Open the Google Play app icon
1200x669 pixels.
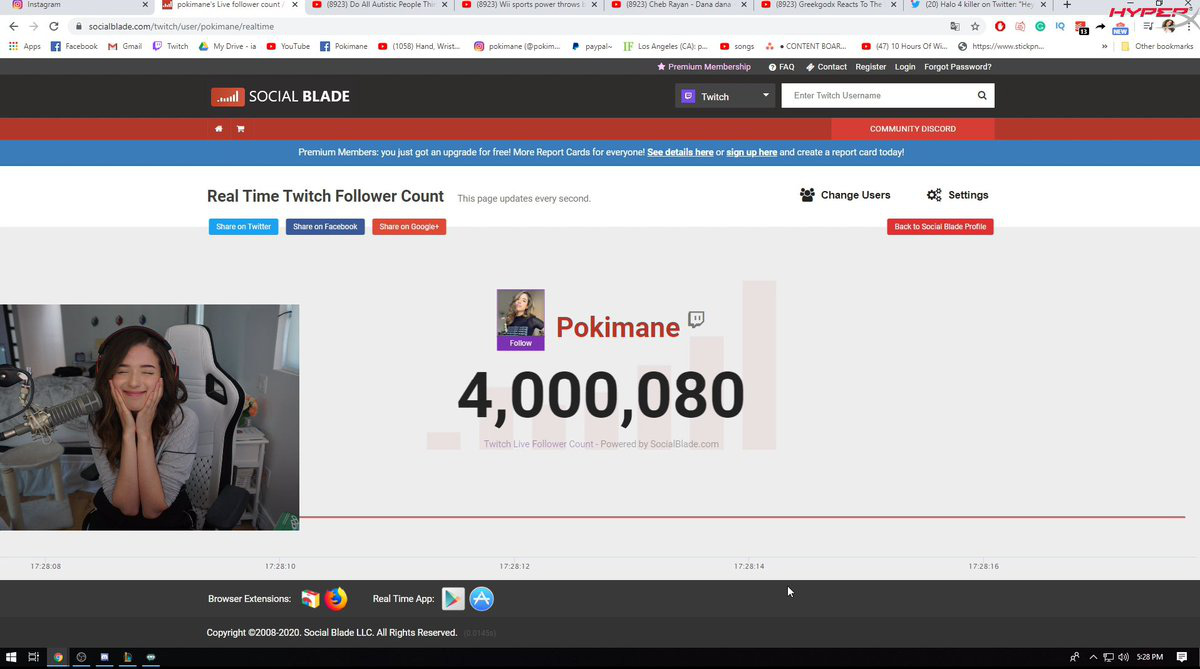[x=454, y=599]
